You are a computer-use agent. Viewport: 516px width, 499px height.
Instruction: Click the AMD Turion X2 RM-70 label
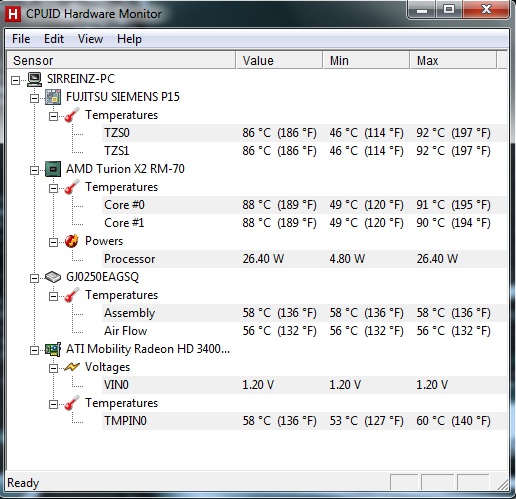click(125, 169)
